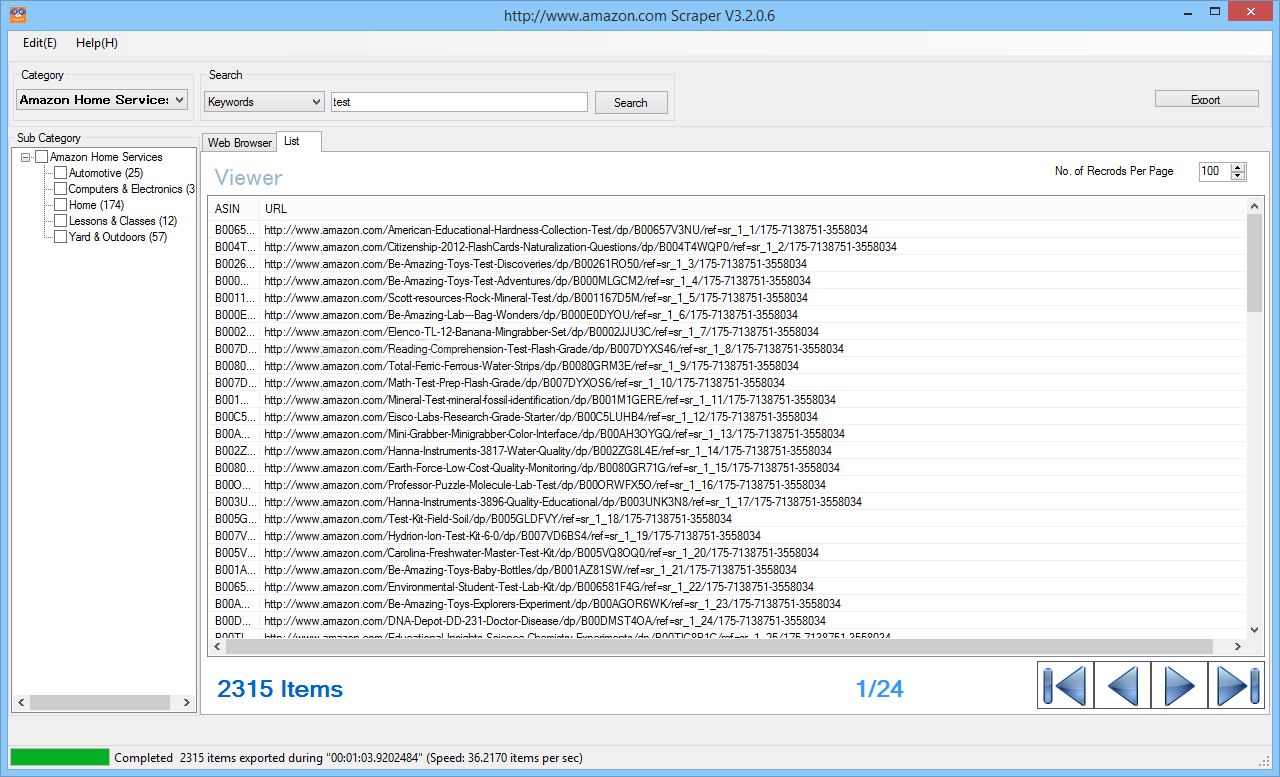Image resolution: width=1280 pixels, height=777 pixels.
Task: Select the Total-Ferric-Ferrous-Water-Strips row
Action: tap(729, 366)
